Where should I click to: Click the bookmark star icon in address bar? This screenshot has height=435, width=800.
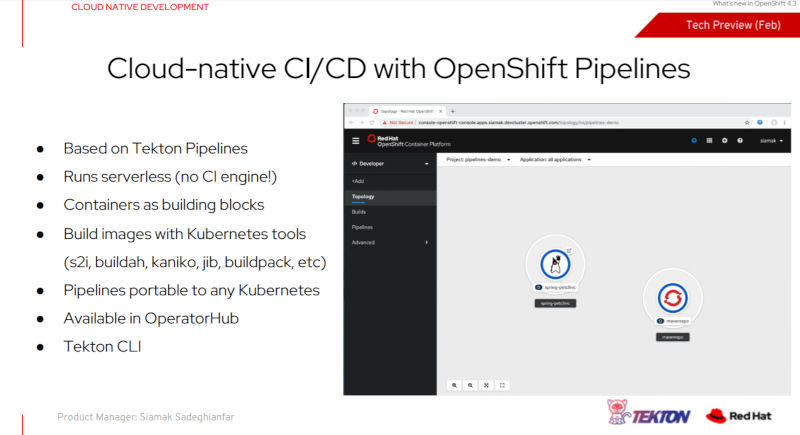click(x=747, y=122)
